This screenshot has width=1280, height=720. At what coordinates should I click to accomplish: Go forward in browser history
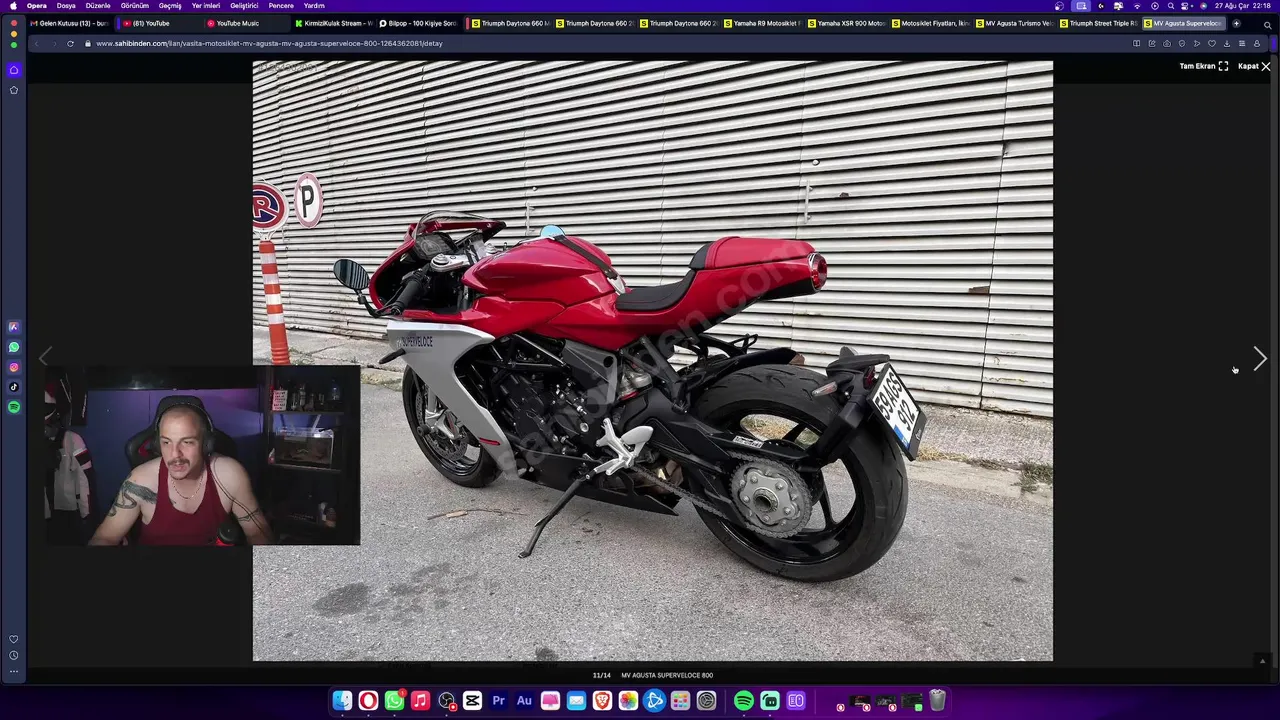[x=53, y=43]
